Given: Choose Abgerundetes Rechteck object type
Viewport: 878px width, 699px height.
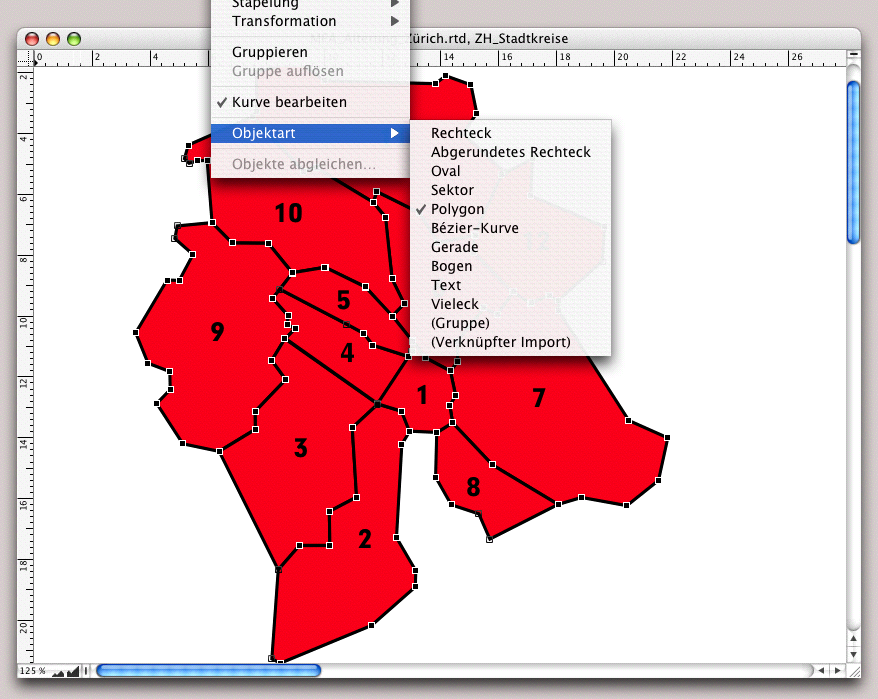Looking at the screenshot, I should pyautogui.click(x=510, y=152).
